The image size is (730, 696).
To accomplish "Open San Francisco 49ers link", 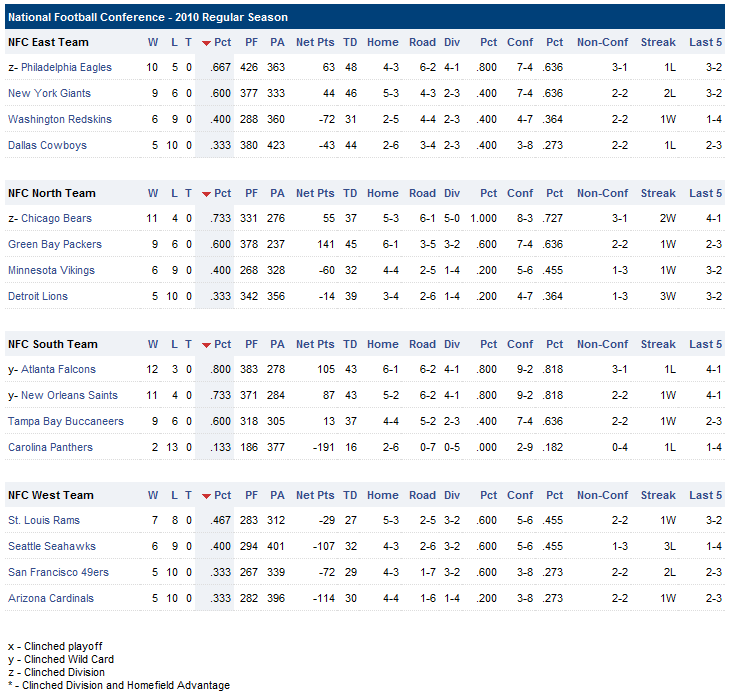I will coord(58,572).
